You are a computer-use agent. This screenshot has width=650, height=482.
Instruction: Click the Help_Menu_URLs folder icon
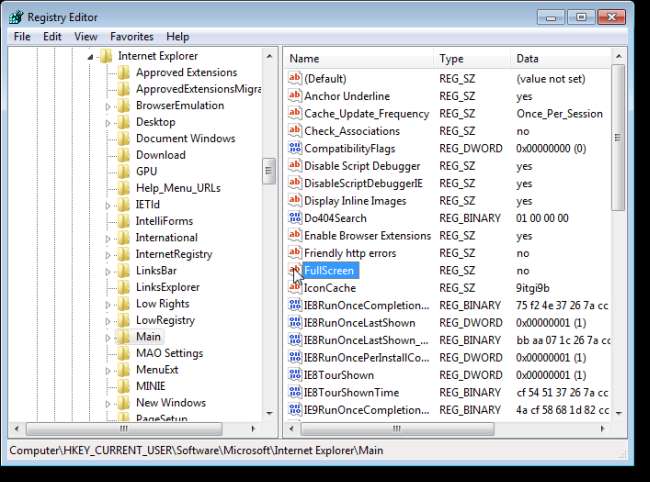pos(124,188)
